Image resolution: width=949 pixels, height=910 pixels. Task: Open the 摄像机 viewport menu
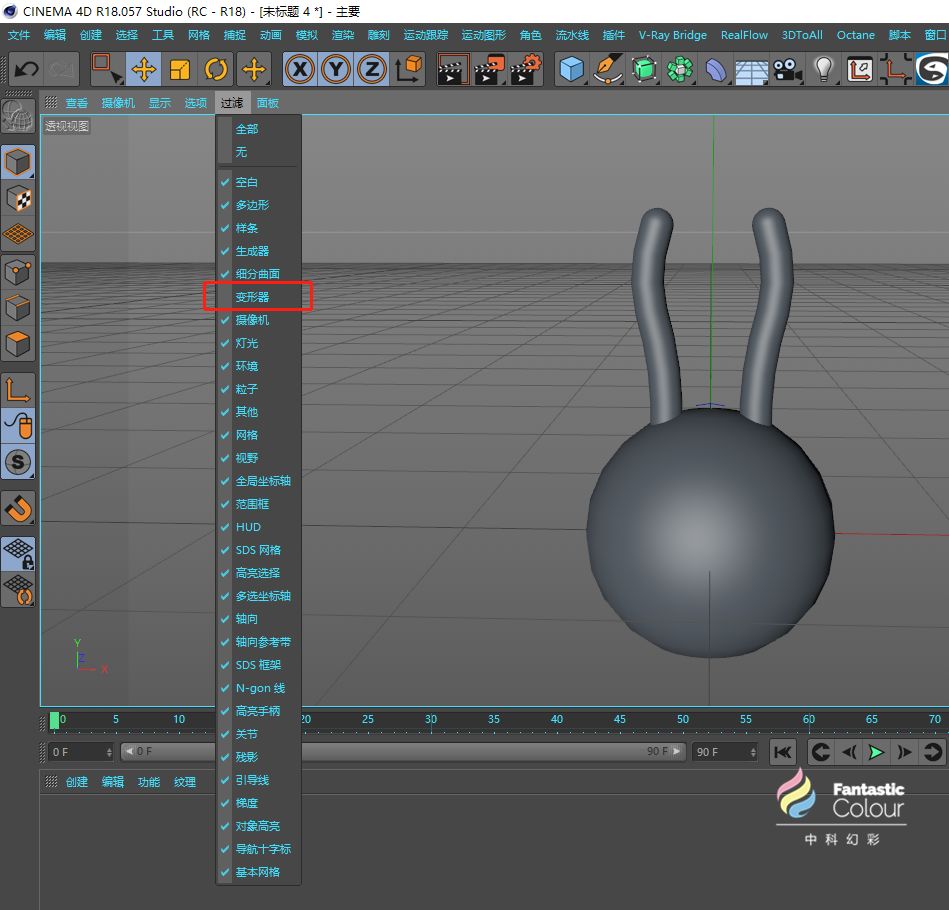[118, 103]
